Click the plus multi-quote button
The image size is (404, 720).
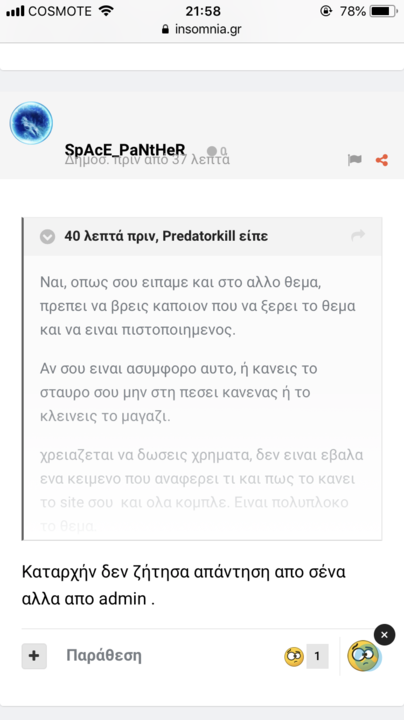point(34,656)
